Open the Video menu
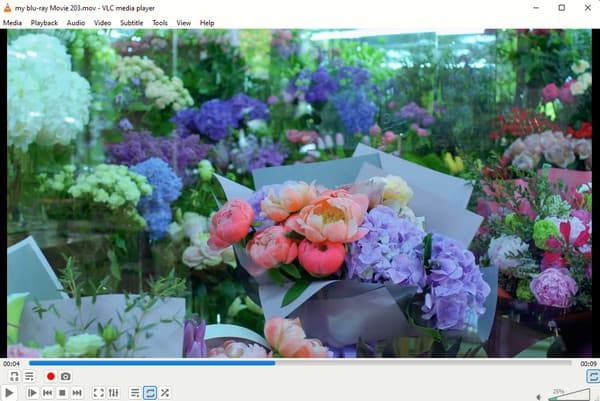Image resolution: width=600 pixels, height=401 pixels. [103, 23]
